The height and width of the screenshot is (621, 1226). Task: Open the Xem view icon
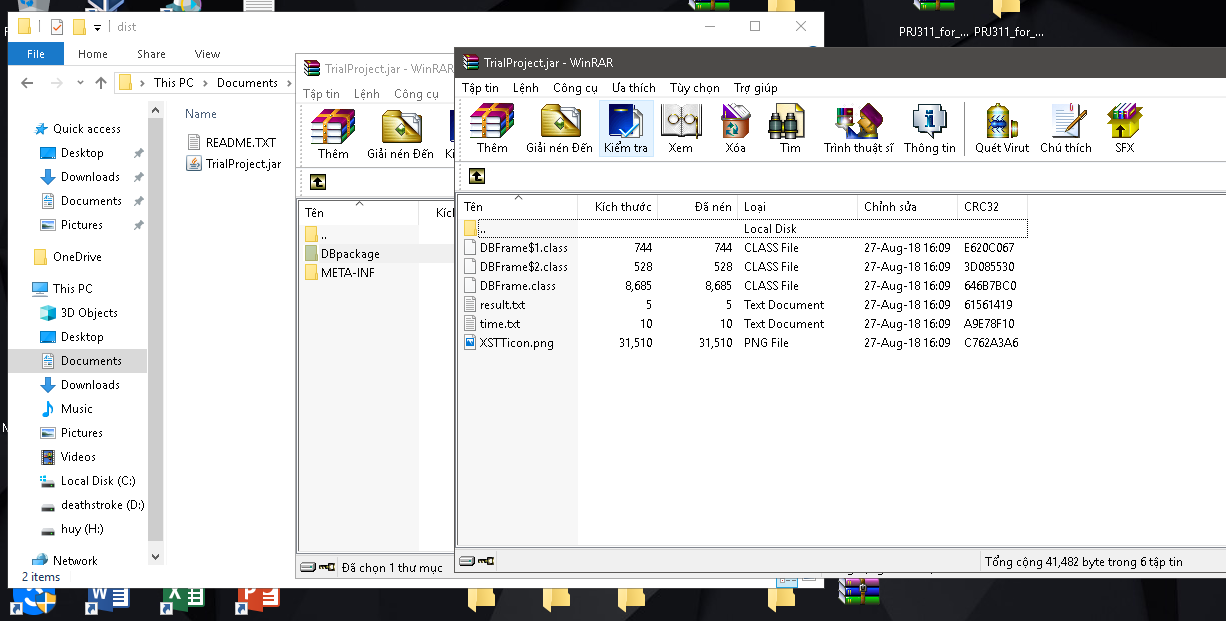(x=680, y=129)
